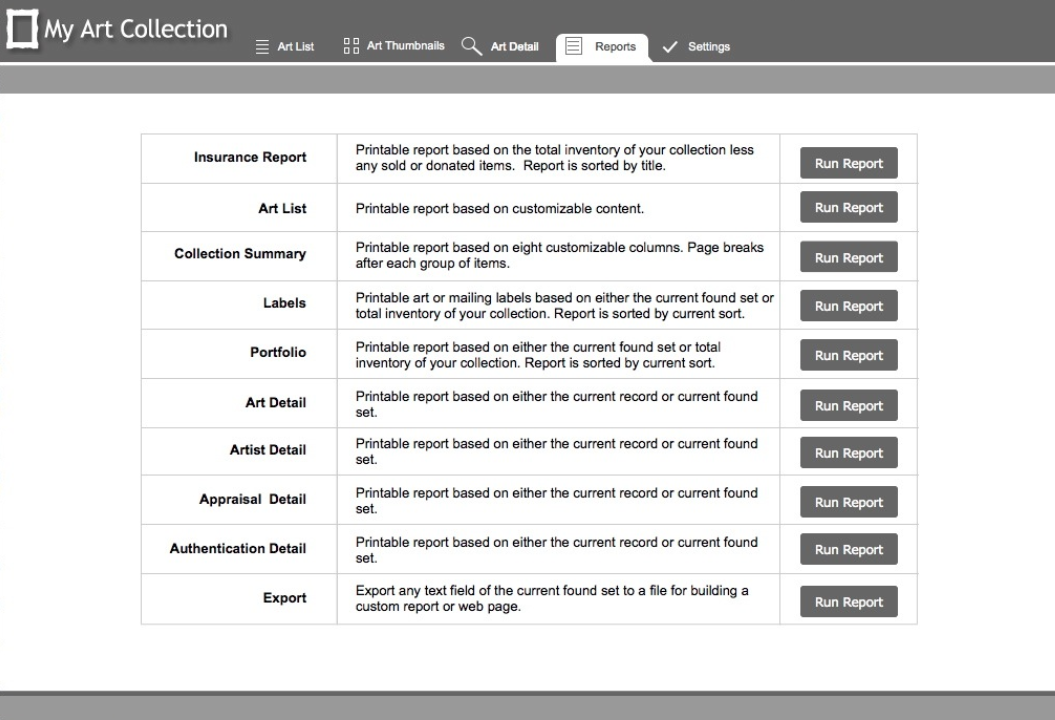Run the Artist Detail report

point(848,452)
